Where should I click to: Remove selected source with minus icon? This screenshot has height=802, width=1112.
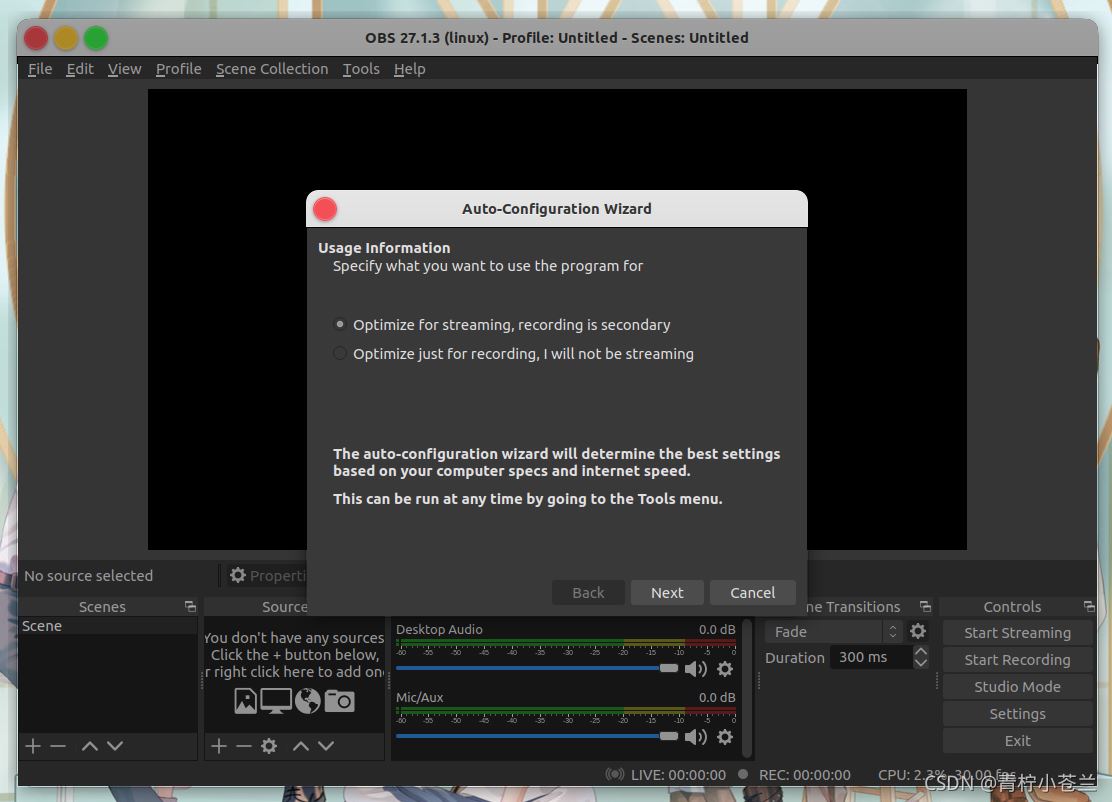click(x=244, y=746)
